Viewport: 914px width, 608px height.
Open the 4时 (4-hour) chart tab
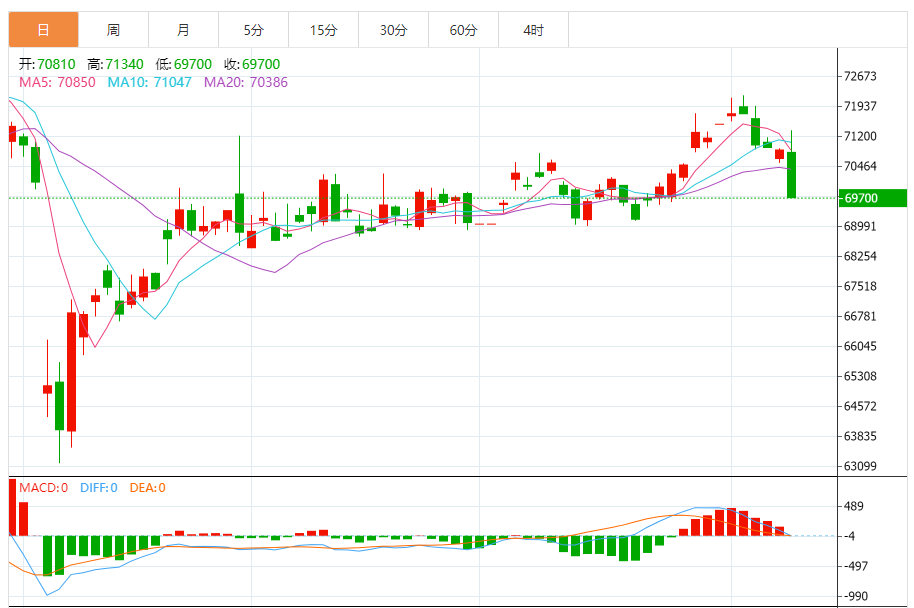coord(533,30)
